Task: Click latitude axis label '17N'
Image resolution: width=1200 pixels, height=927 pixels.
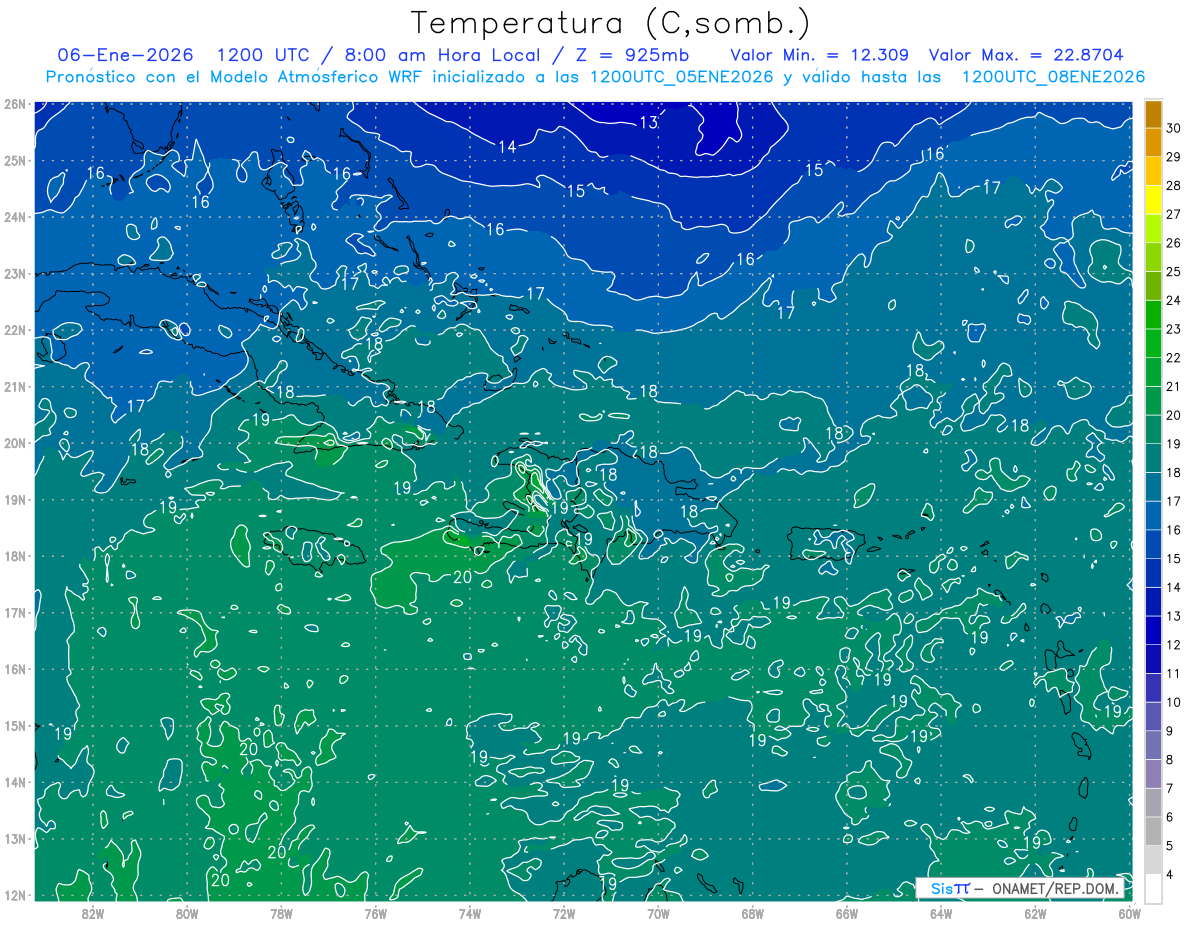Action: click(15, 612)
